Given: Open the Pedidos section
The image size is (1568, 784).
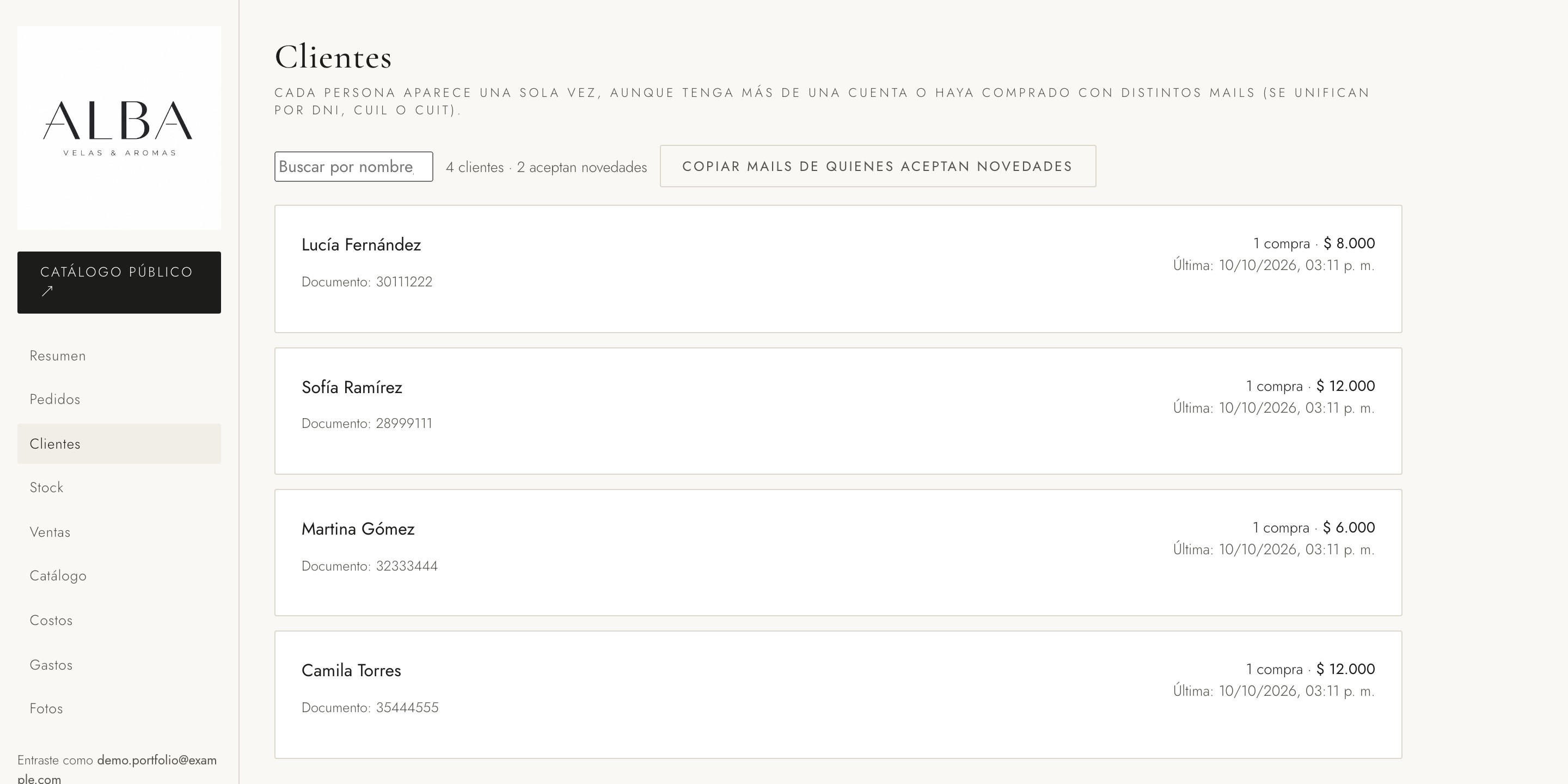Looking at the screenshot, I should pyautogui.click(x=119, y=399).
